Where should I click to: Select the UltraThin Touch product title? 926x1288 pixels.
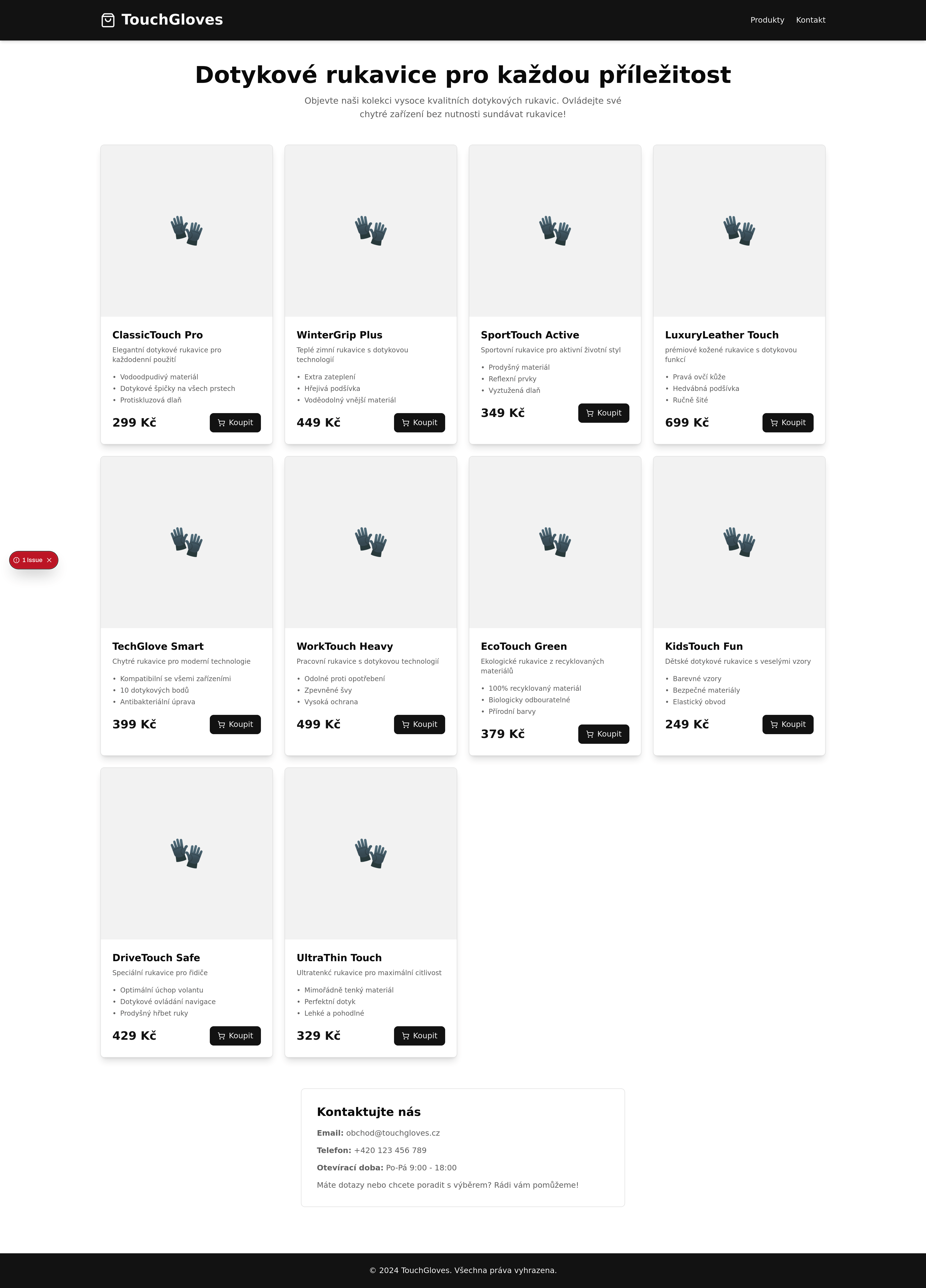pyautogui.click(x=339, y=958)
